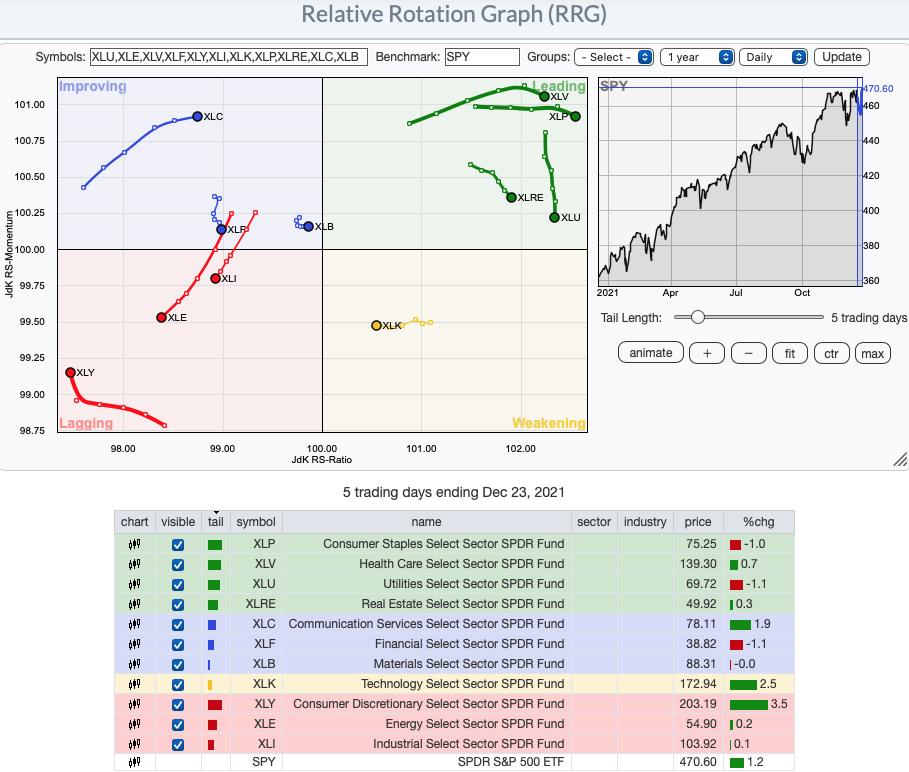Zoom in with the plus button
The width and height of the screenshot is (909, 772).
click(707, 353)
